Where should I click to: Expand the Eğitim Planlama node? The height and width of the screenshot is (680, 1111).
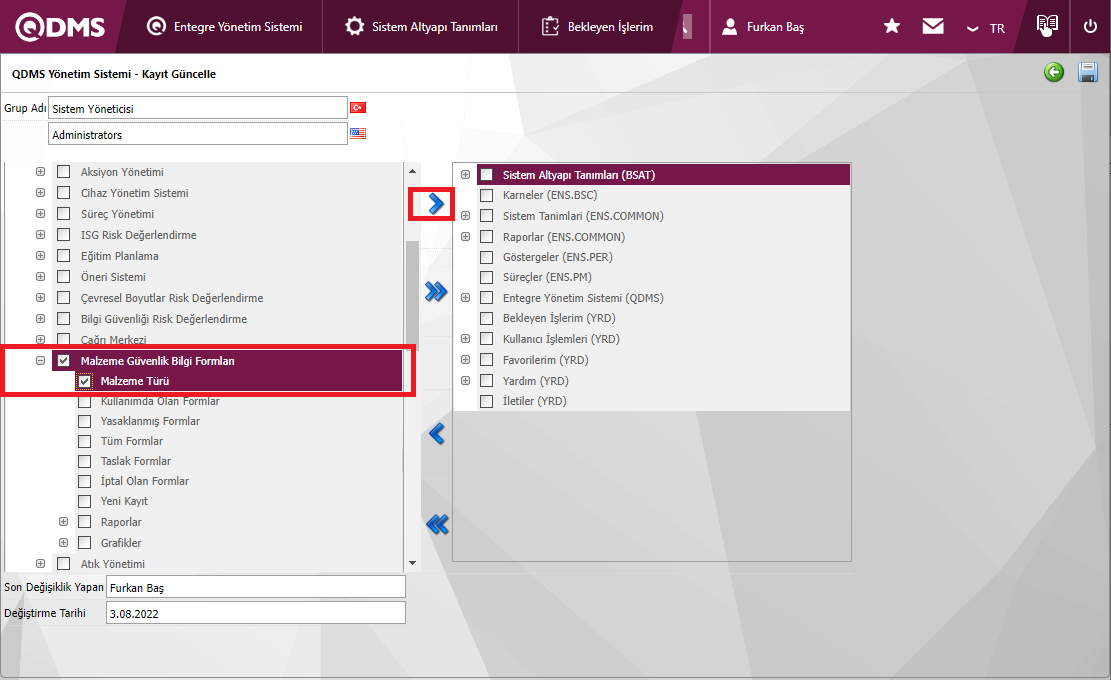pos(40,256)
